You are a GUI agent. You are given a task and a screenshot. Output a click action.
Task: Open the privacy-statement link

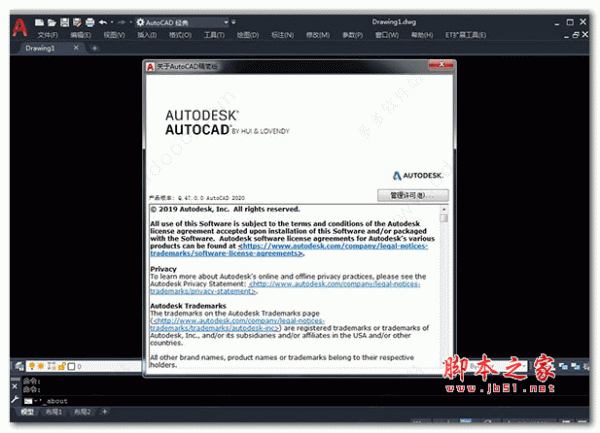pos(285,287)
